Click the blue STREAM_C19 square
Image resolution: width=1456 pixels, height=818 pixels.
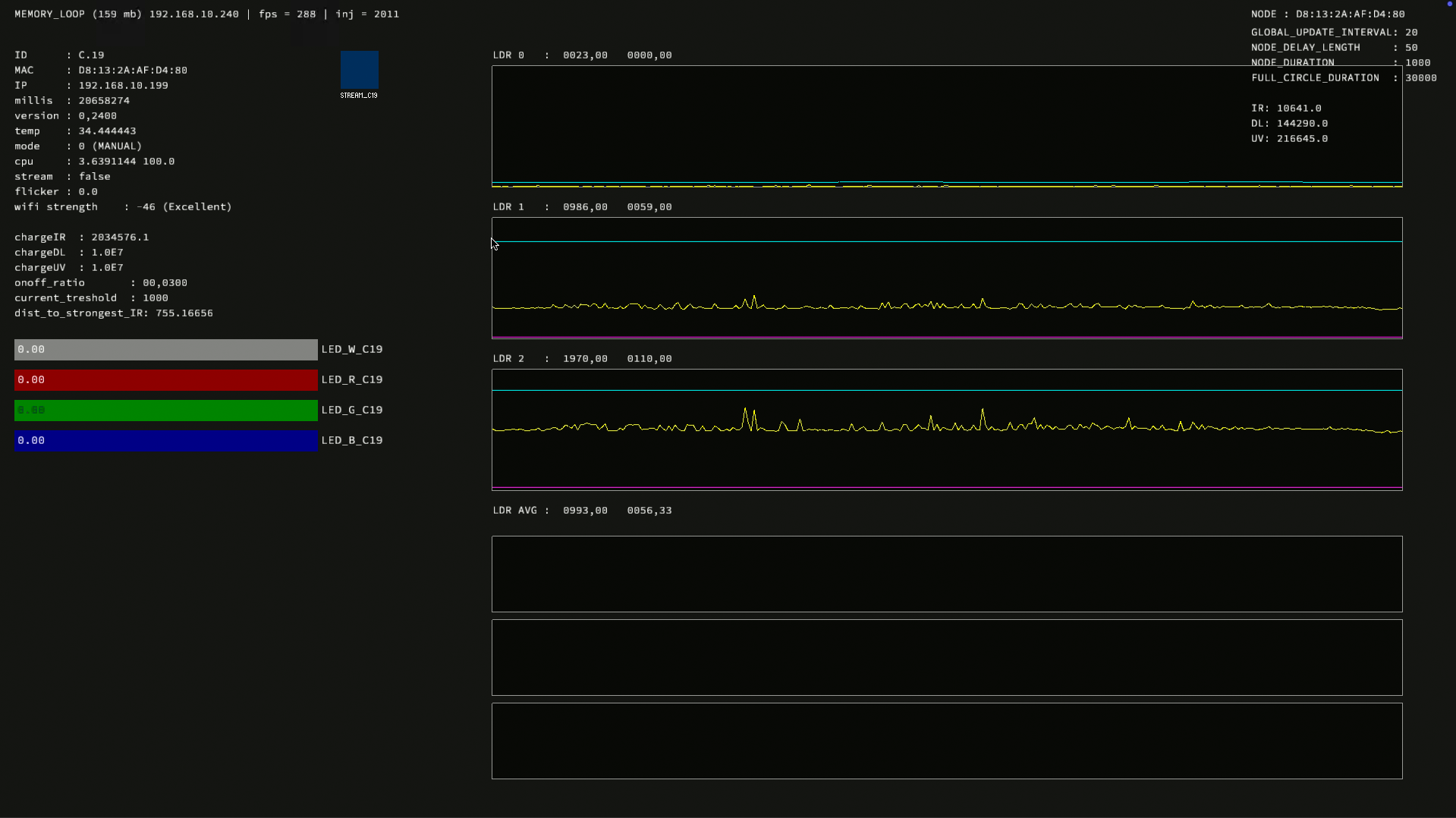359,71
